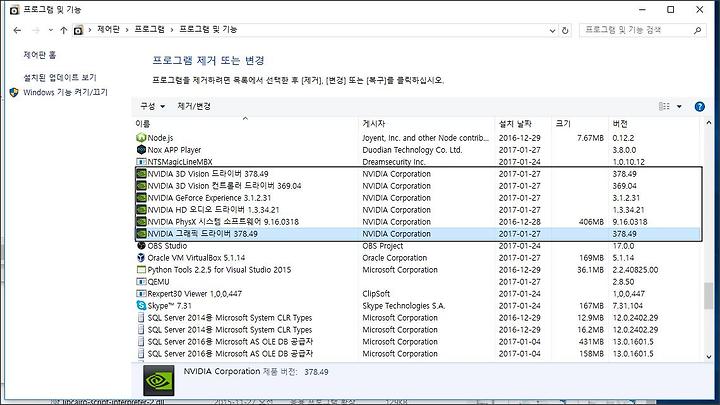The height and width of the screenshot is (405, 720).
Task: Click the 제거/변경 button
Action: (194, 106)
